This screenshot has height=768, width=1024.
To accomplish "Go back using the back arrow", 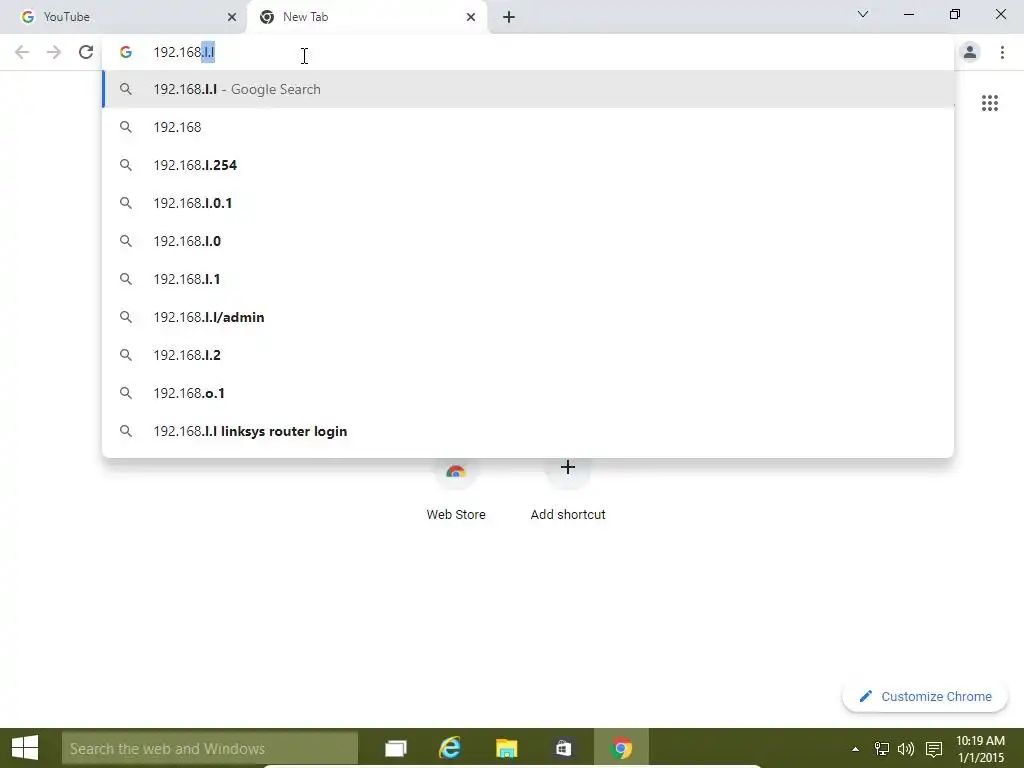I will tap(22, 52).
